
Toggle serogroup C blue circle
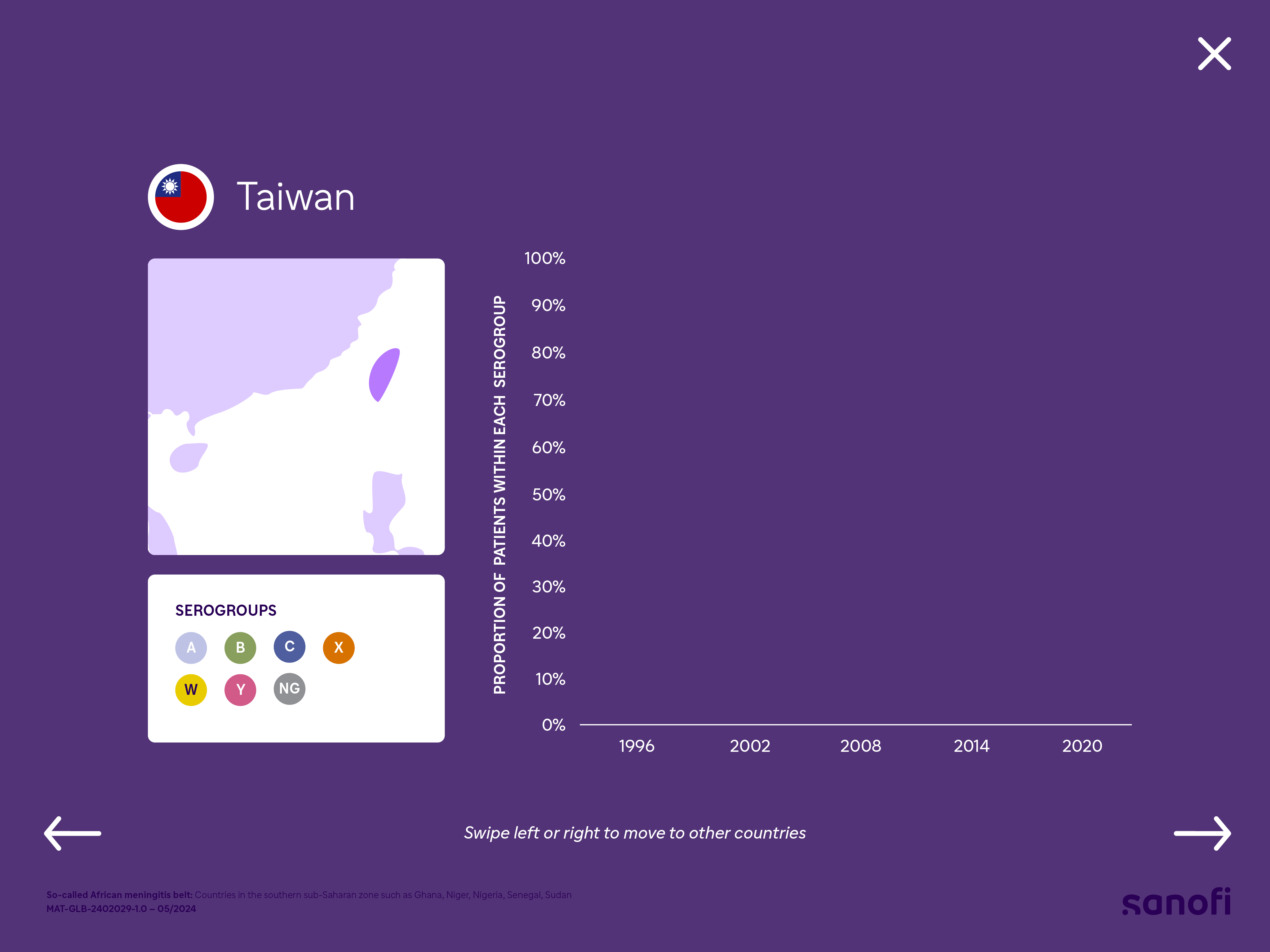[x=289, y=647]
